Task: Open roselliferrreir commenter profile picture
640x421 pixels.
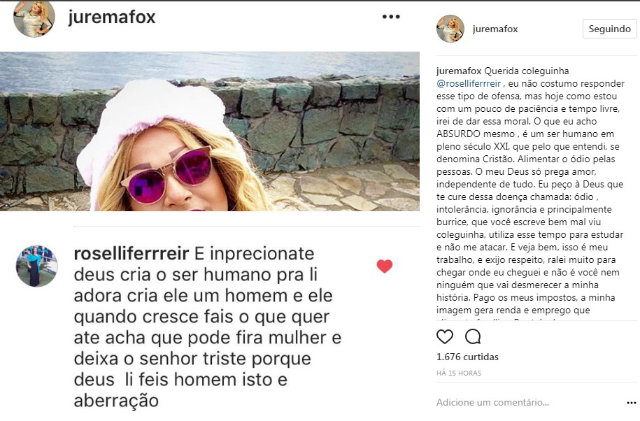Action: point(37,266)
